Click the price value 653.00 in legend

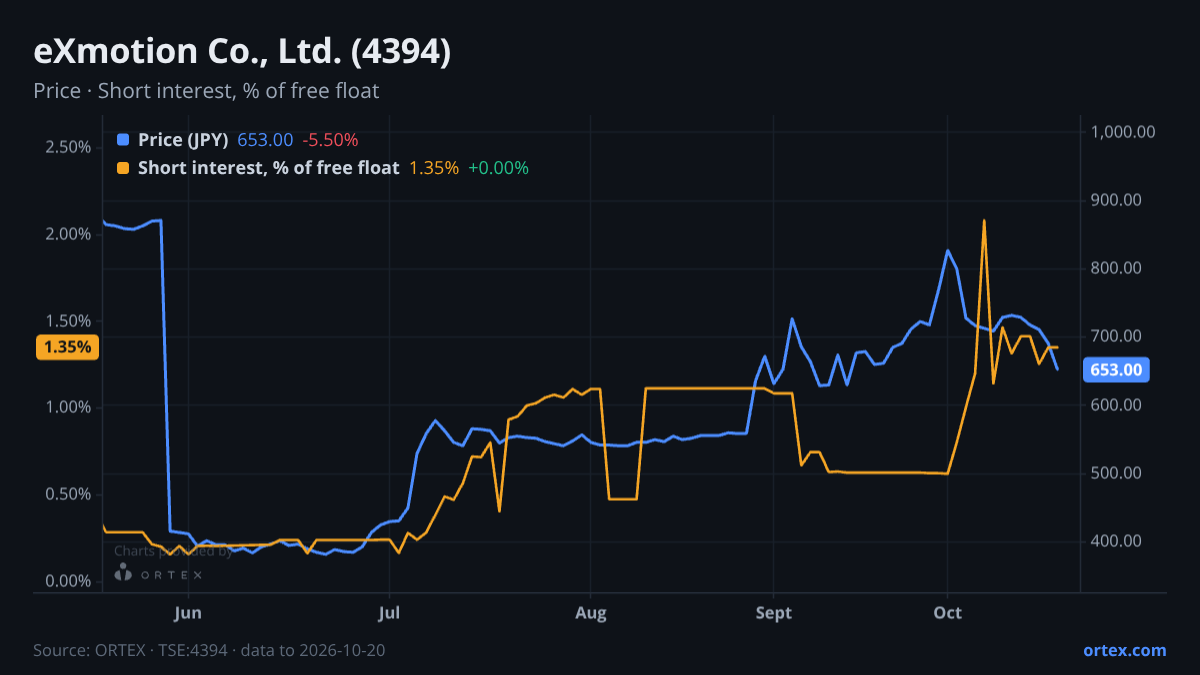click(265, 140)
